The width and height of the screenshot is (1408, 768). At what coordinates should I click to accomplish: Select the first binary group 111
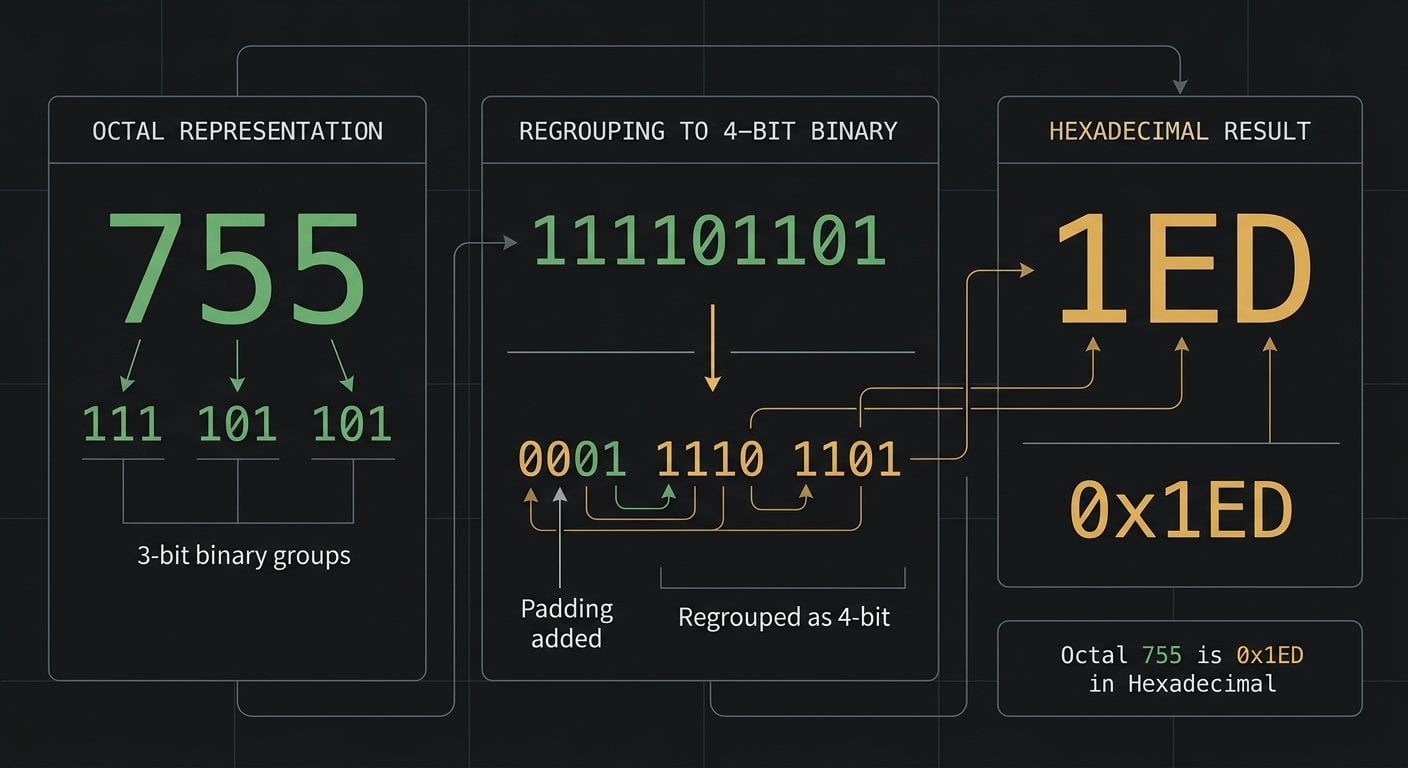[x=122, y=423]
